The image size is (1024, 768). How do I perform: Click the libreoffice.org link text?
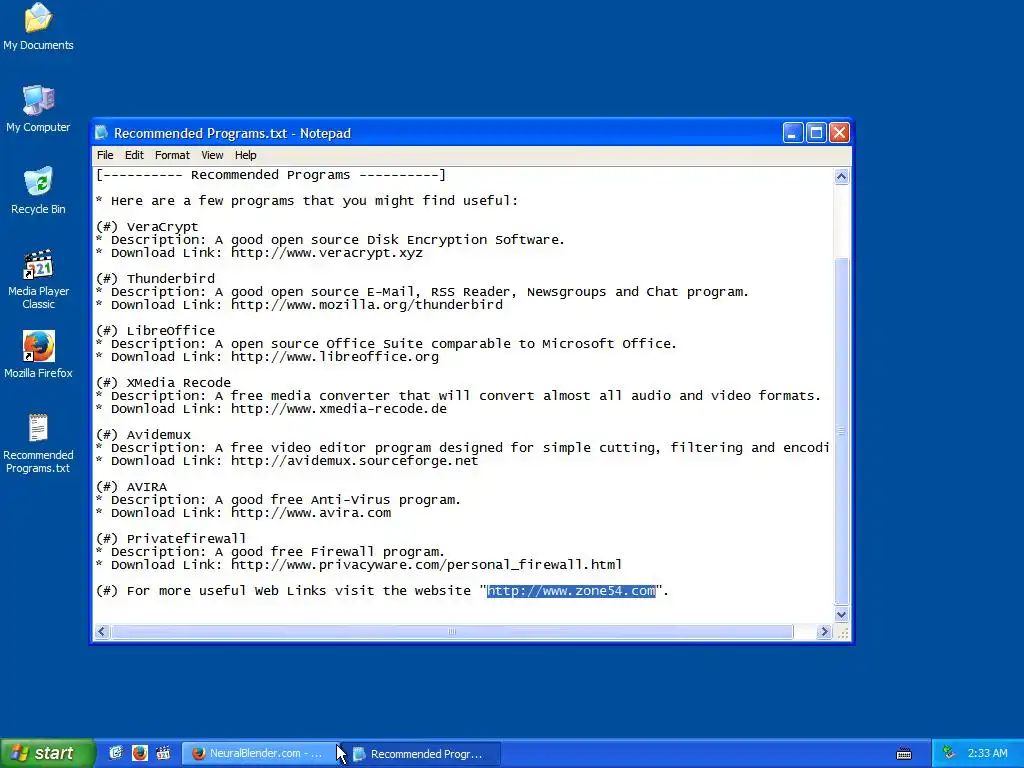pos(335,357)
